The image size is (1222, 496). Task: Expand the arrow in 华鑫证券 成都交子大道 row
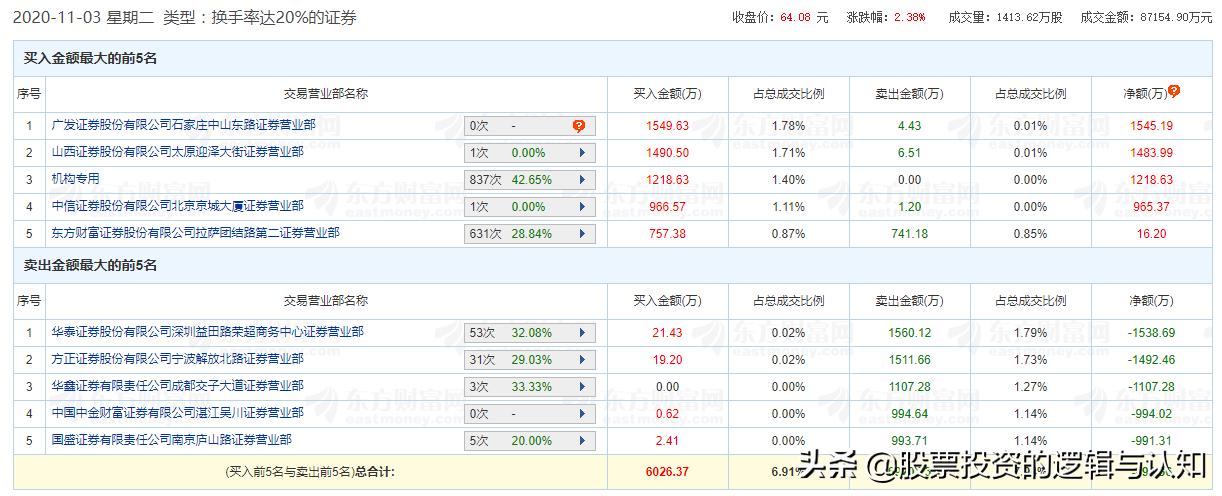(582, 387)
